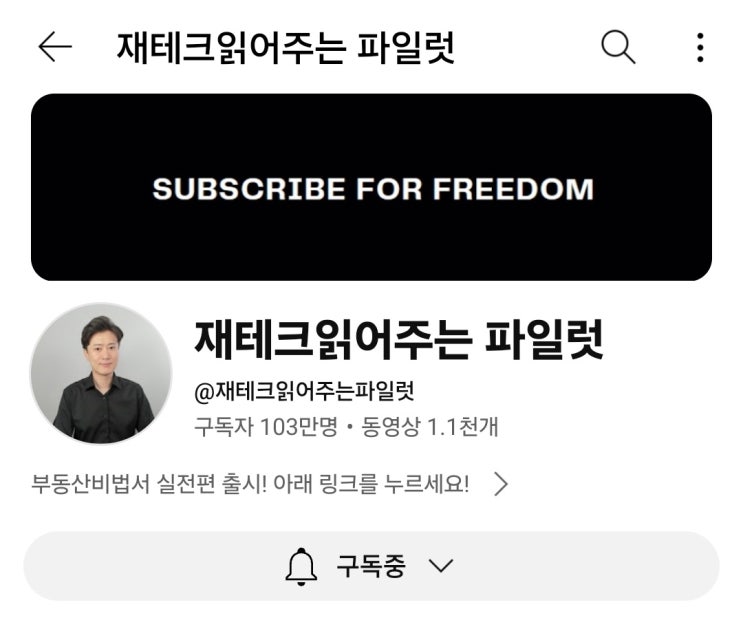Open the 부동산비법서 실전편 출시 description
The width and height of the screenshot is (743, 640).
pos(250,484)
